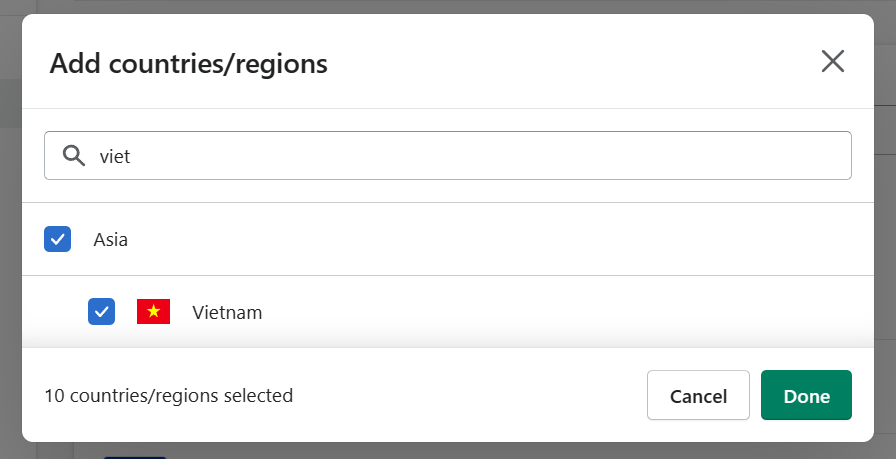
Task: Click the magnifying glass search icon
Action: pos(74,155)
